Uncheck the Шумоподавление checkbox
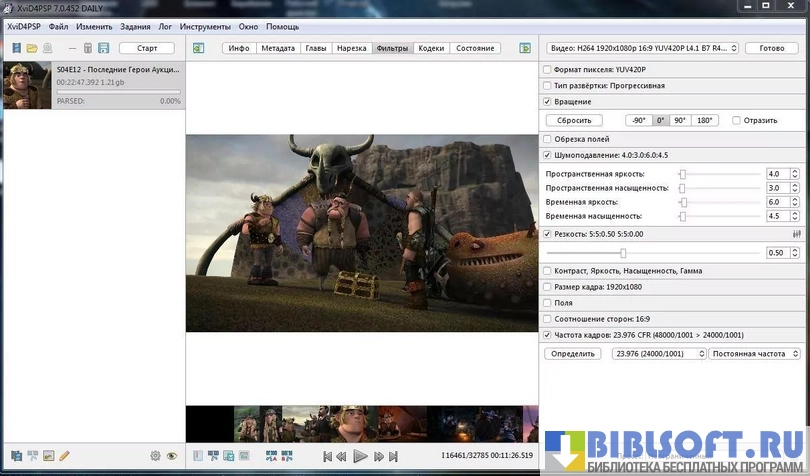The width and height of the screenshot is (810, 476). coord(546,155)
